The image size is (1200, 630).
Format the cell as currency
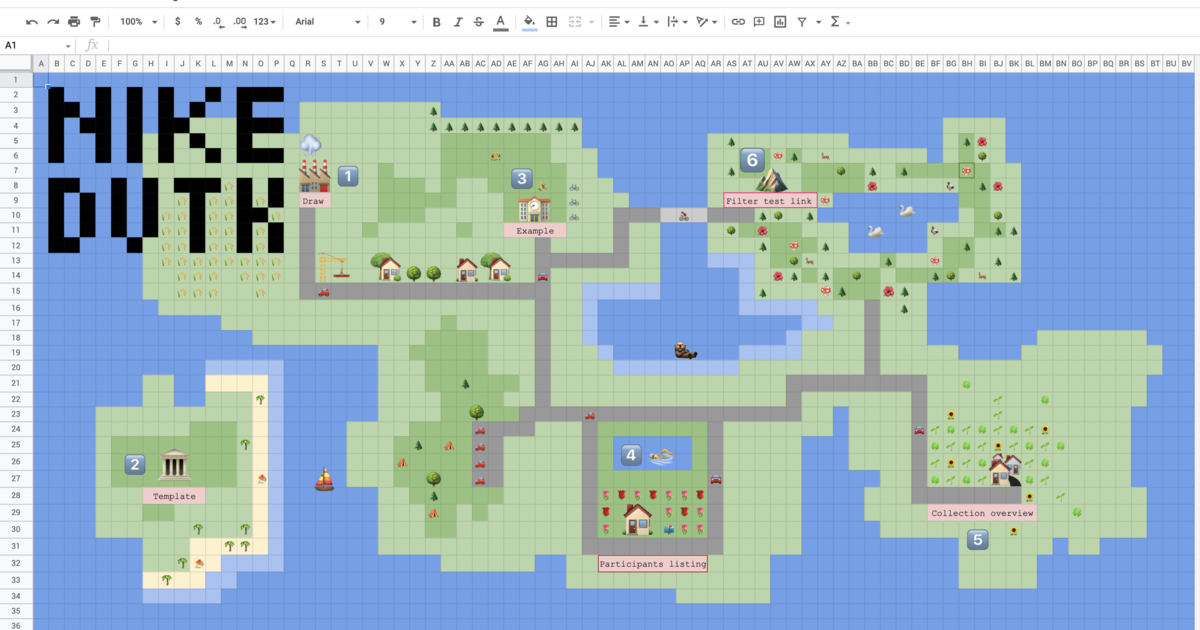click(x=178, y=21)
